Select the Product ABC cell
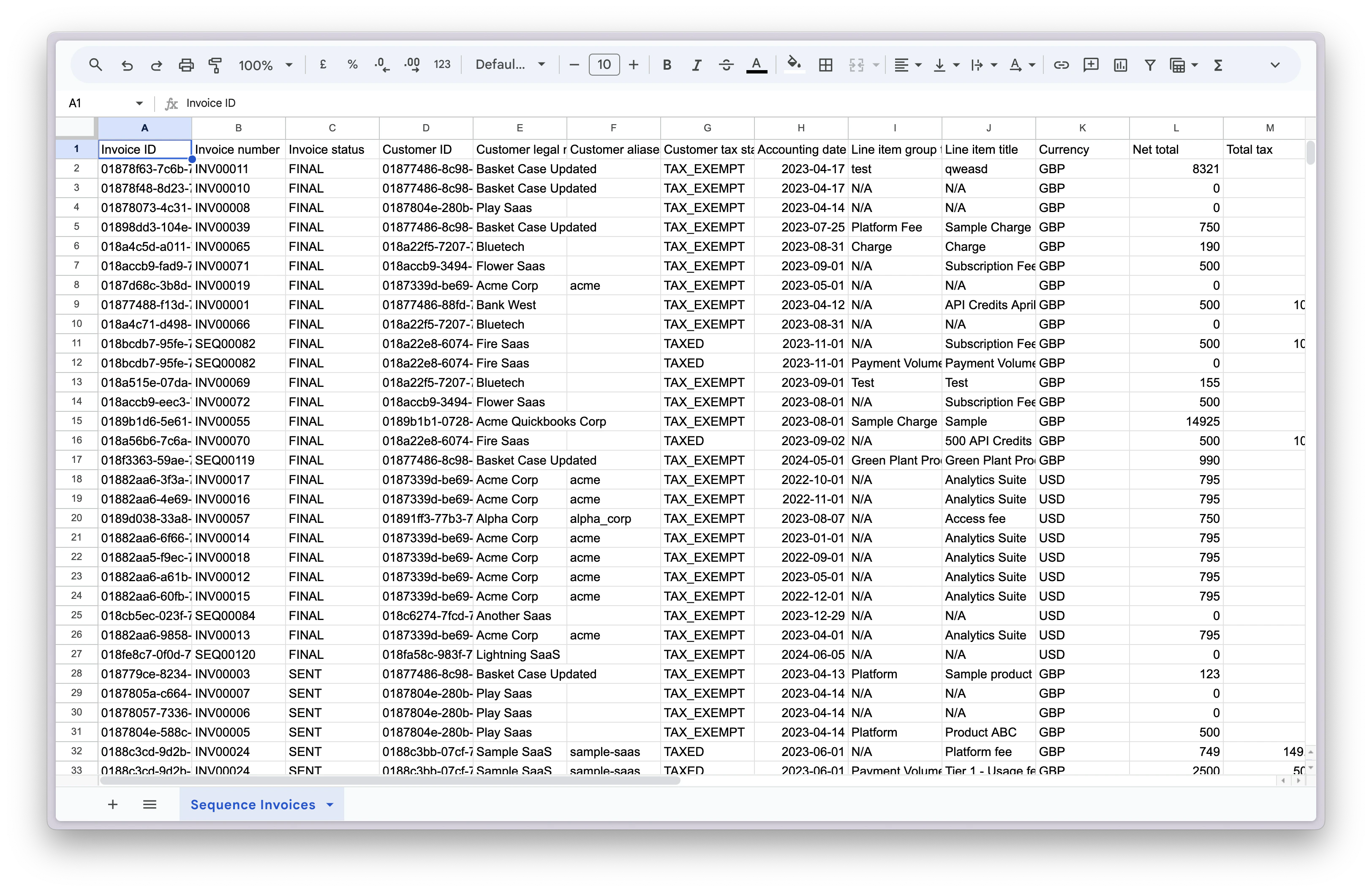The image size is (1372, 892). click(x=988, y=732)
